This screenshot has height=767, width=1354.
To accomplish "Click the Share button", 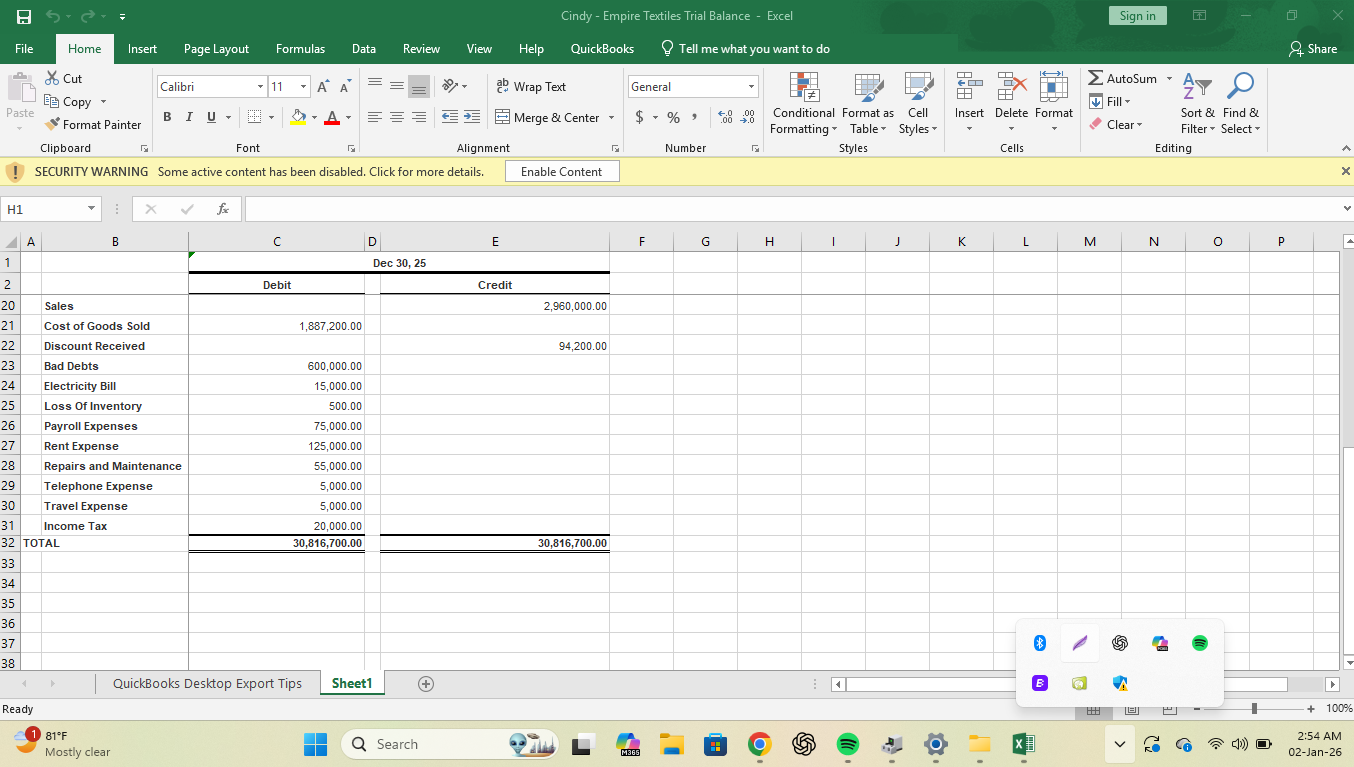I will (1313, 49).
